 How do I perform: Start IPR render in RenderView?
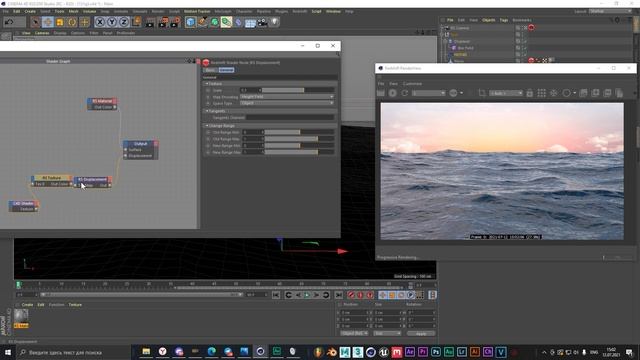coord(392,93)
